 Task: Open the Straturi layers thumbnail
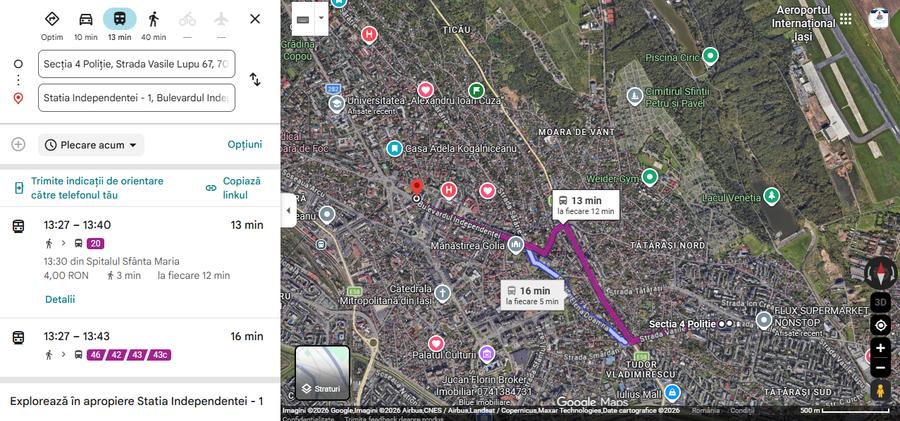[x=323, y=372]
